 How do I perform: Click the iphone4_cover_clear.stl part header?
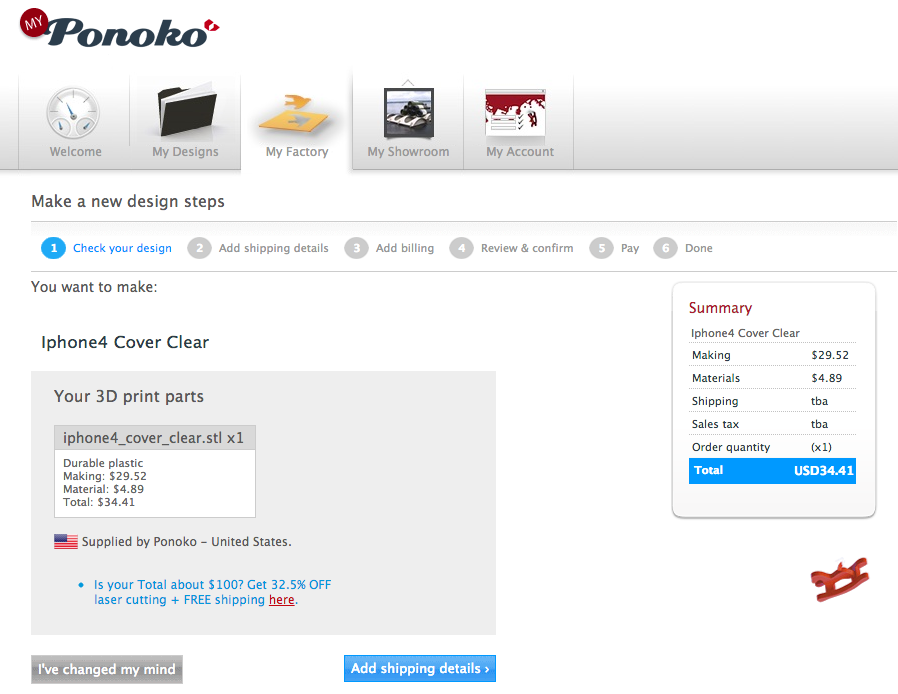coord(155,437)
